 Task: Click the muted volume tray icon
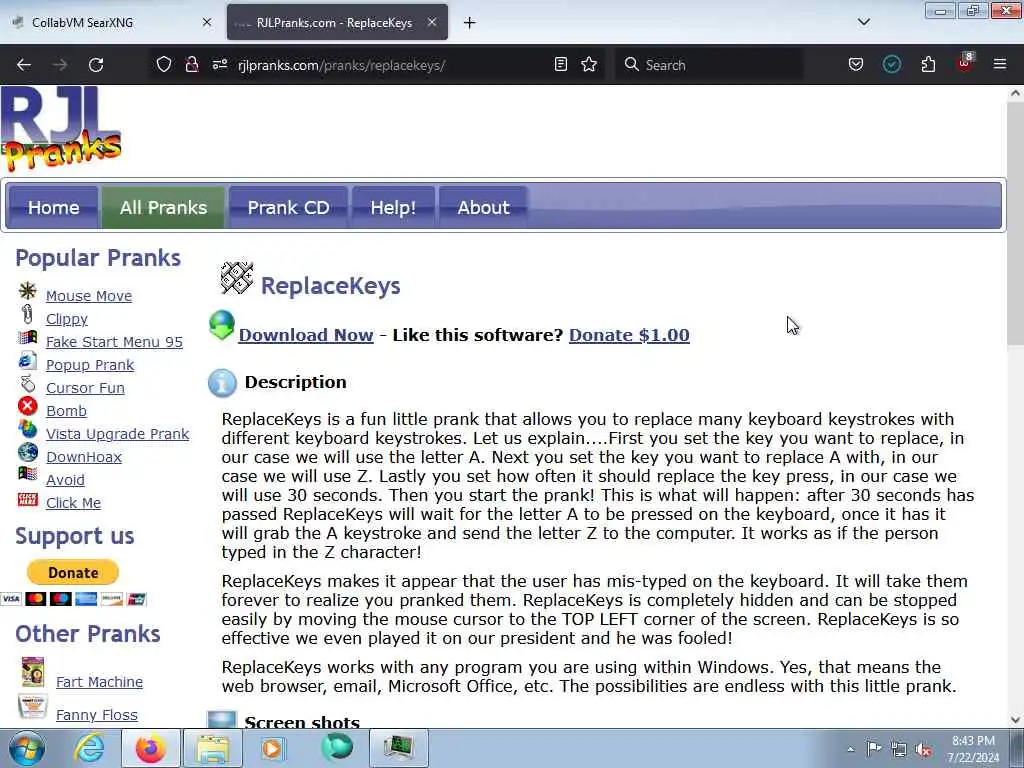click(923, 750)
